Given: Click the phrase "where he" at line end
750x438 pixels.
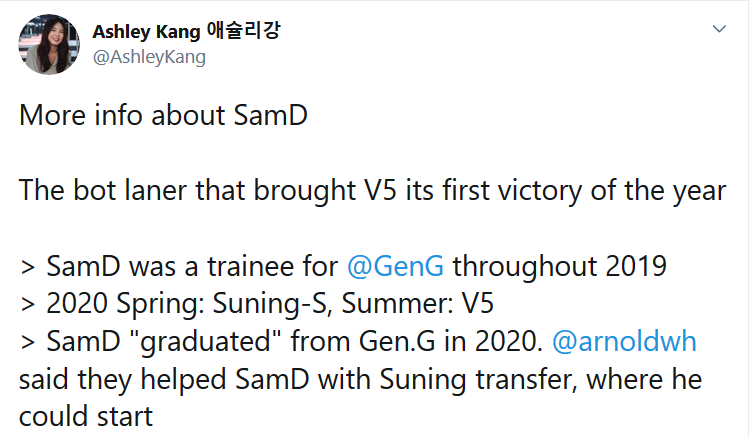Looking at the screenshot, I should [644, 380].
